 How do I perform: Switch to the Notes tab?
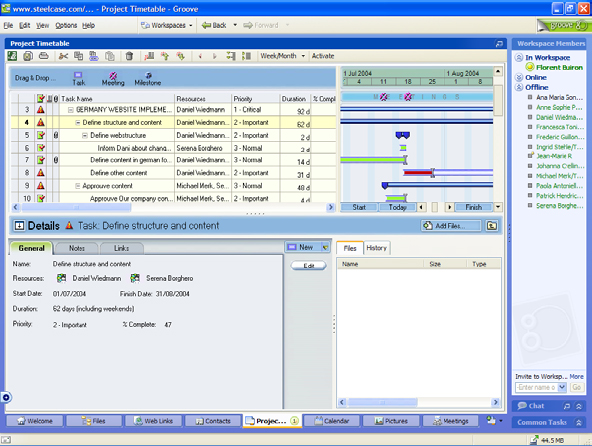coord(77,248)
